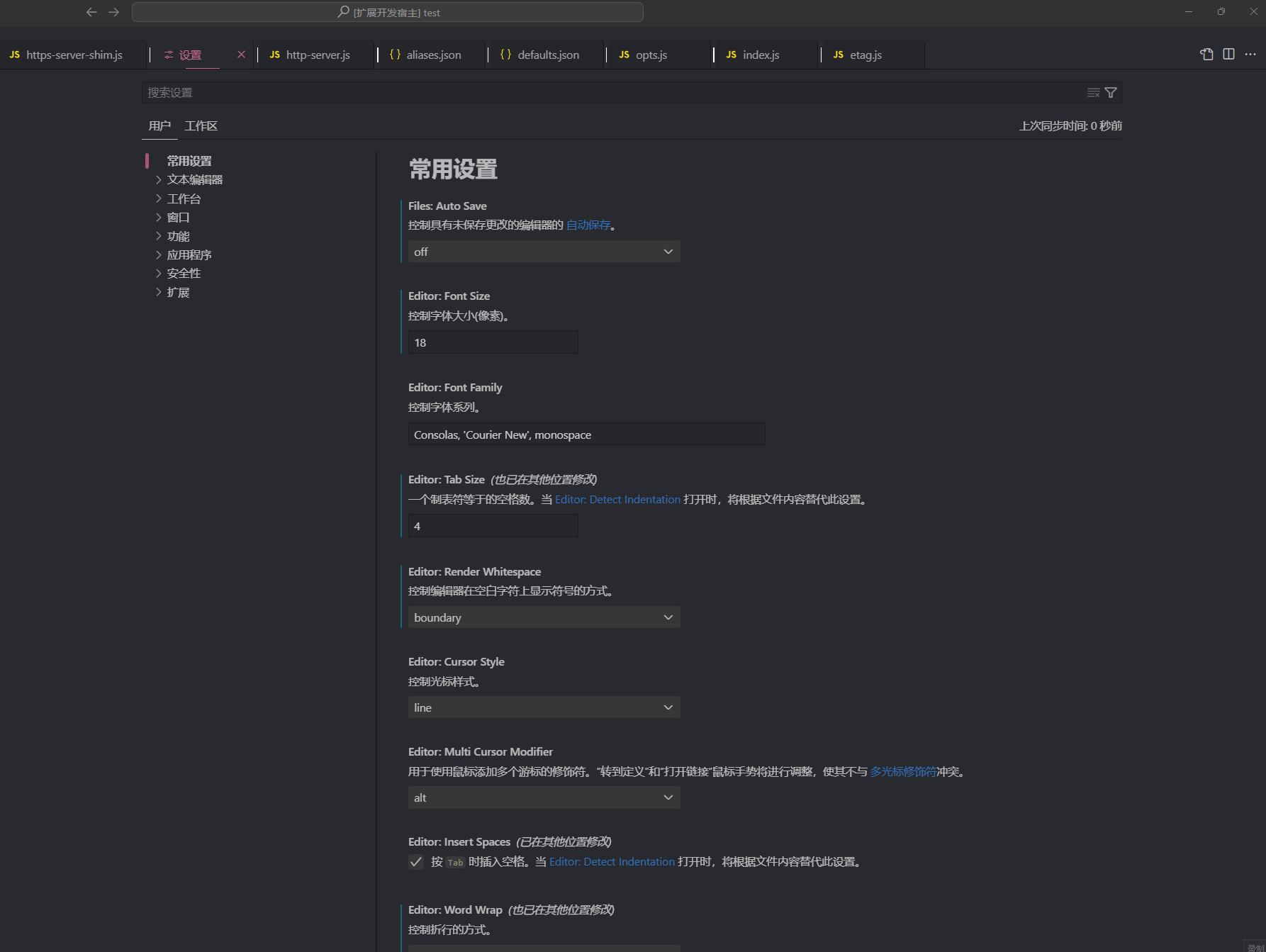
Task: Click the command center search bar
Action: click(388, 12)
